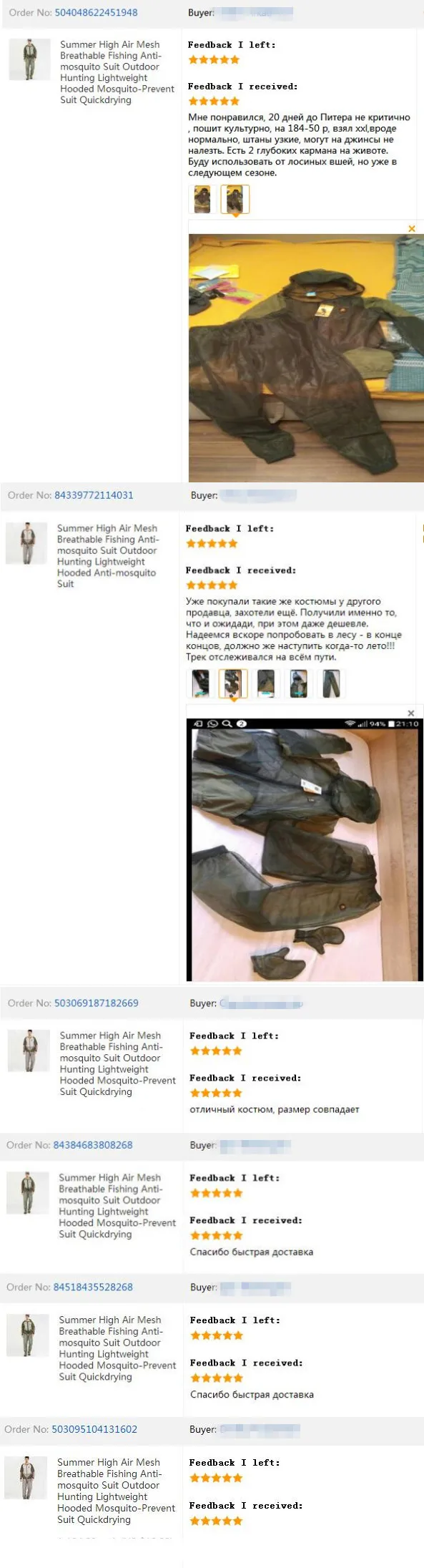Close the enlarged phone screenshot review photo
The width and height of the screenshot is (424, 1568).
(x=411, y=713)
